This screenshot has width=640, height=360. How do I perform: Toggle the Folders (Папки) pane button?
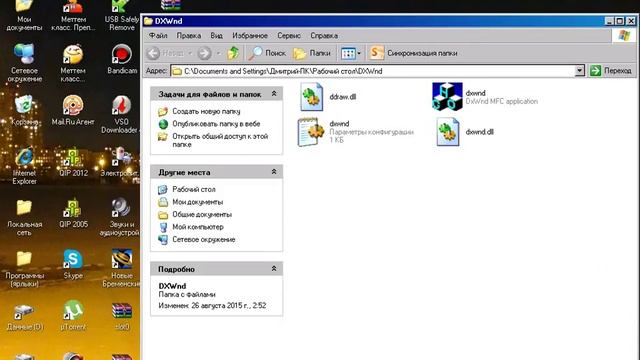tap(312, 53)
